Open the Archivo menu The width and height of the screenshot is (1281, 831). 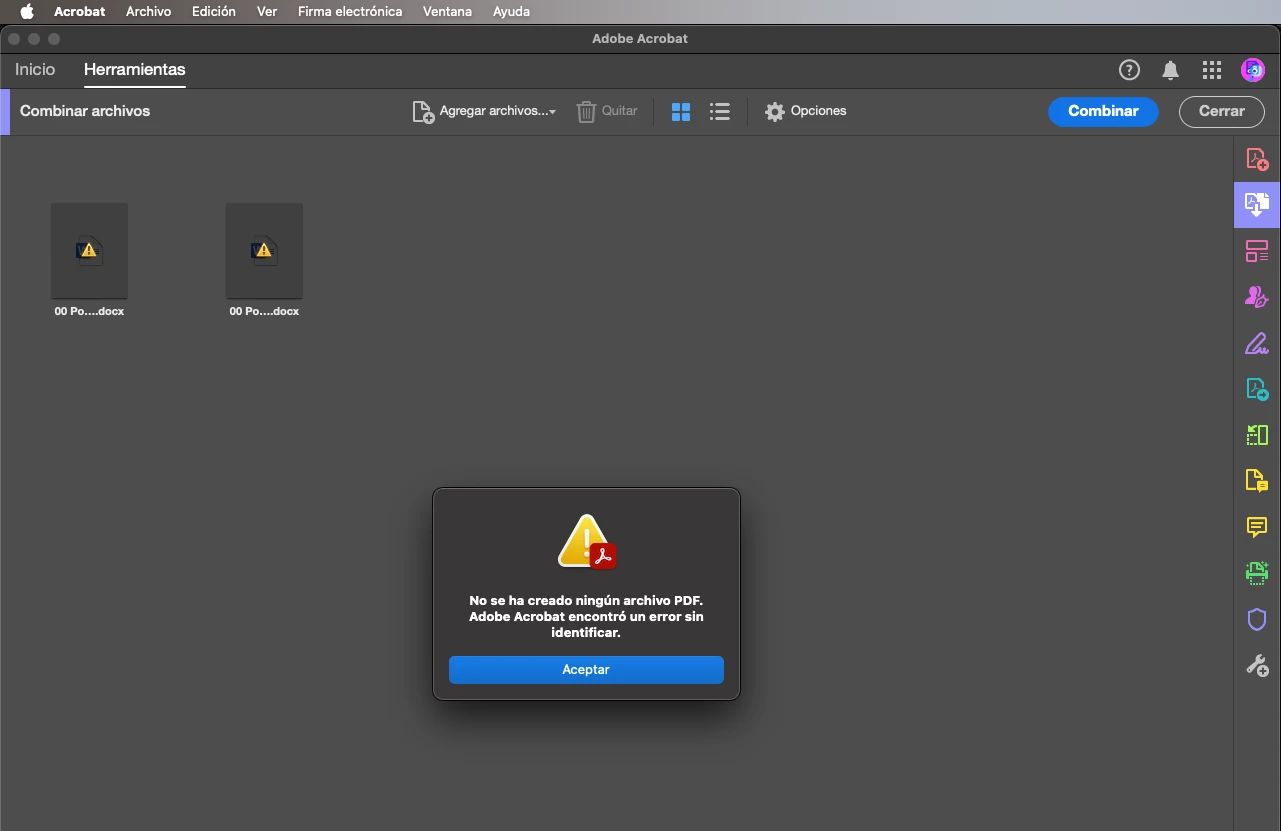tap(148, 12)
